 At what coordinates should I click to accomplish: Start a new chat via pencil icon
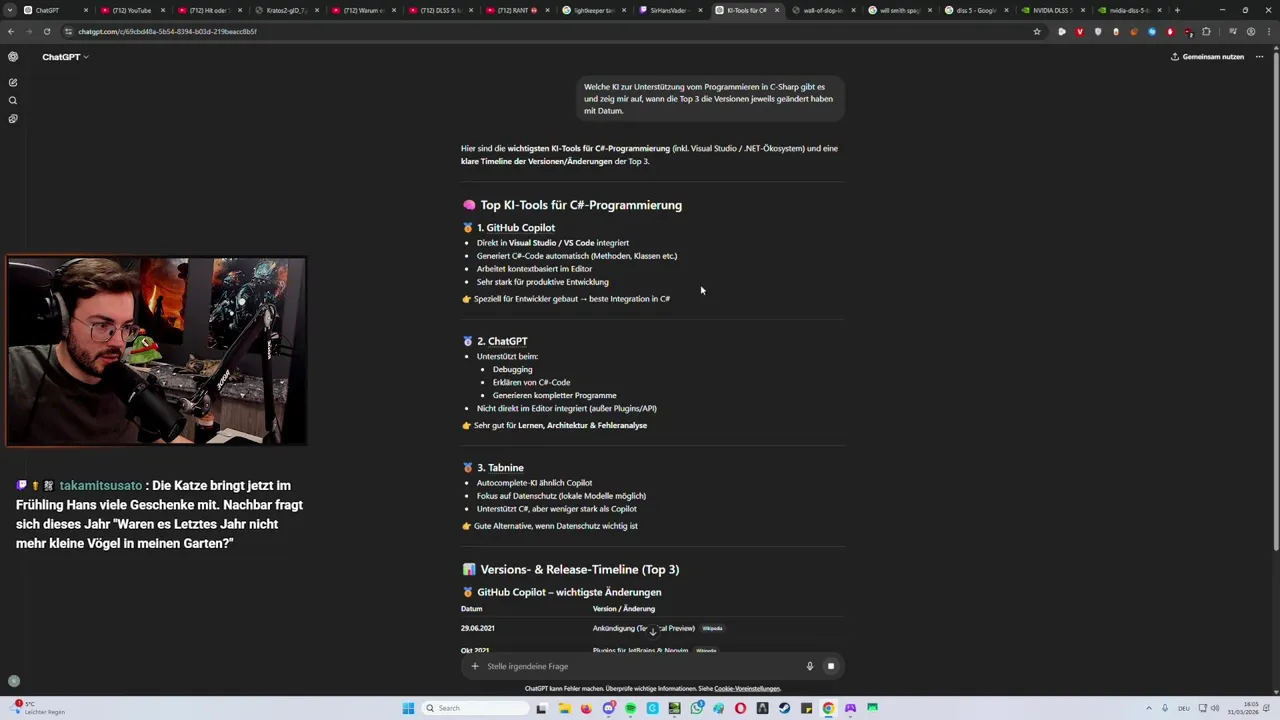pyautogui.click(x=13, y=83)
